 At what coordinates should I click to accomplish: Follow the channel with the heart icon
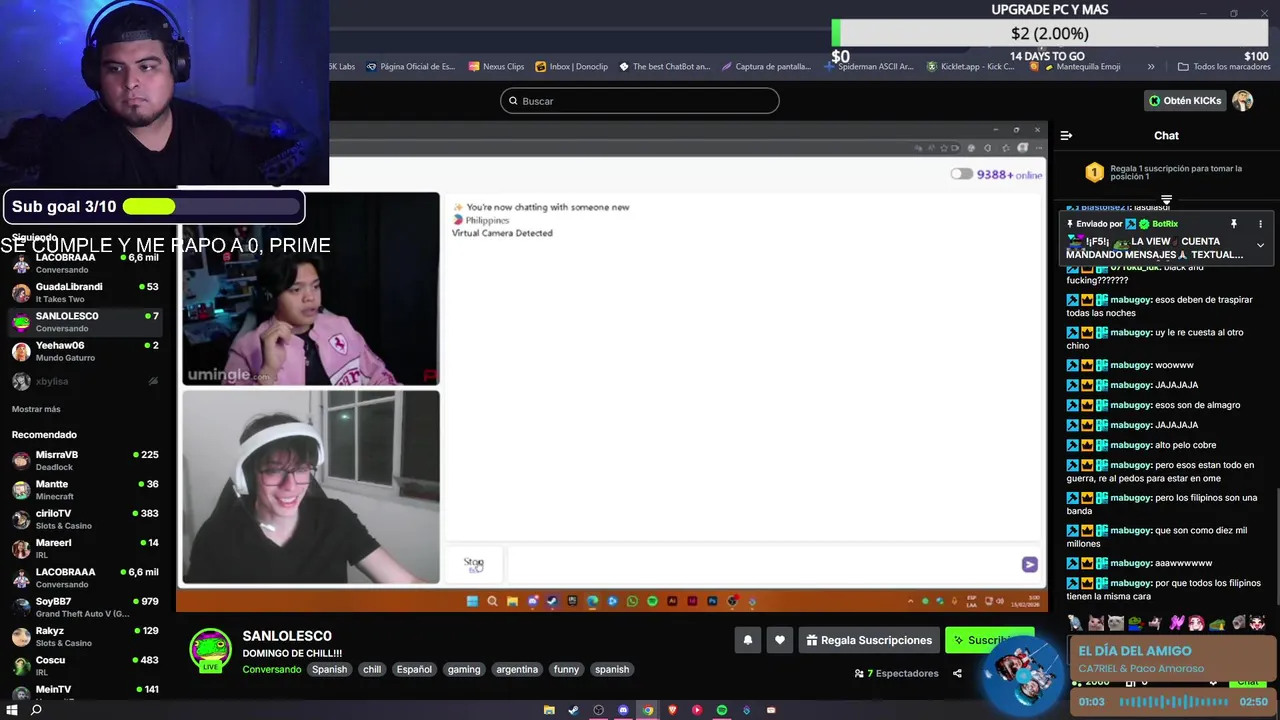[780, 640]
